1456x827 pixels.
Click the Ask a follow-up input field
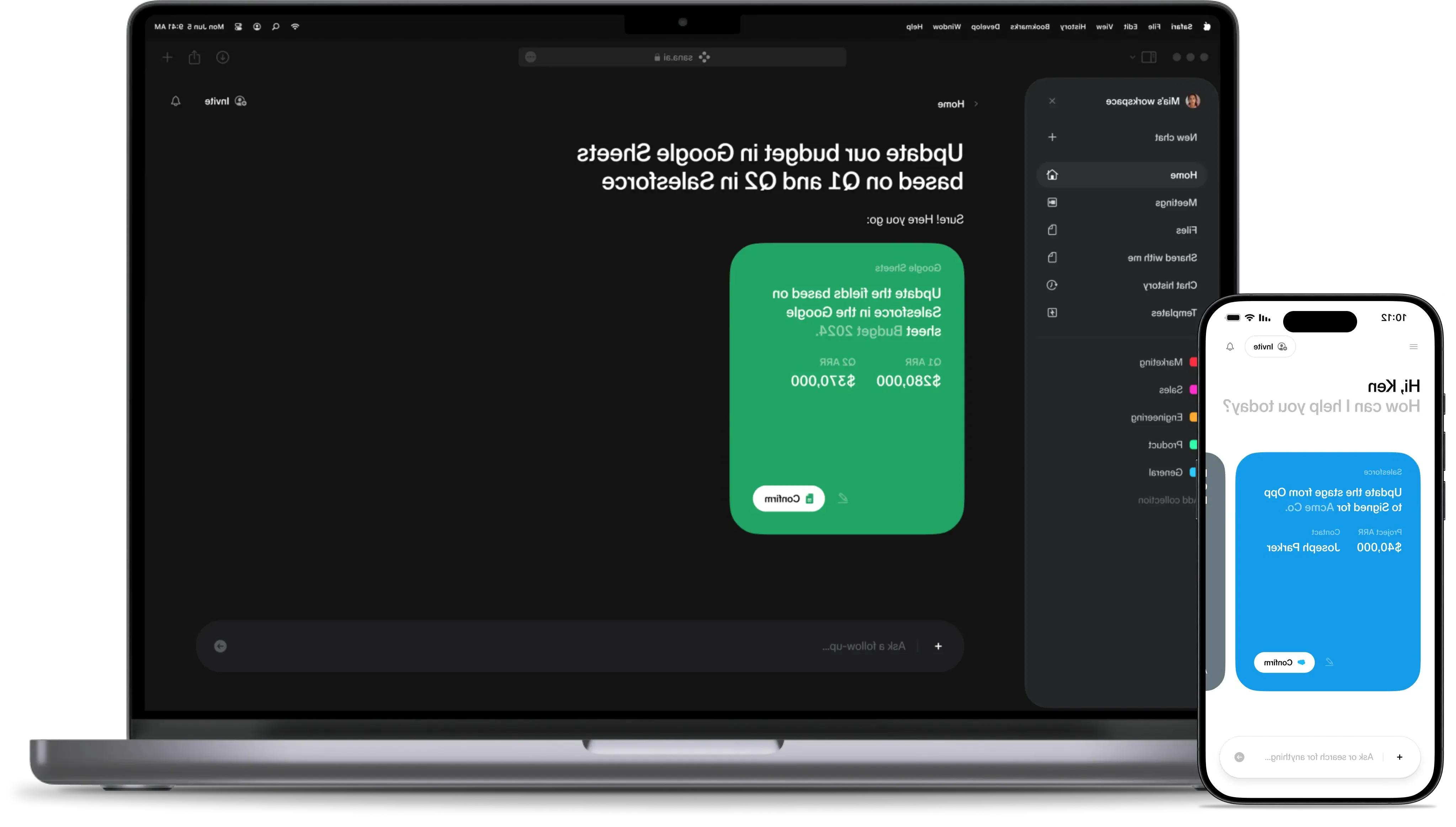point(580,646)
